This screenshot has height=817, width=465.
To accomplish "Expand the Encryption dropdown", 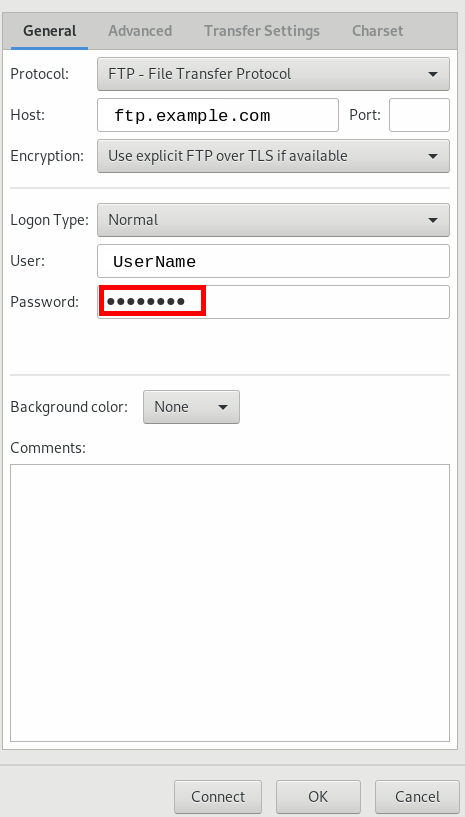I will coord(273,156).
